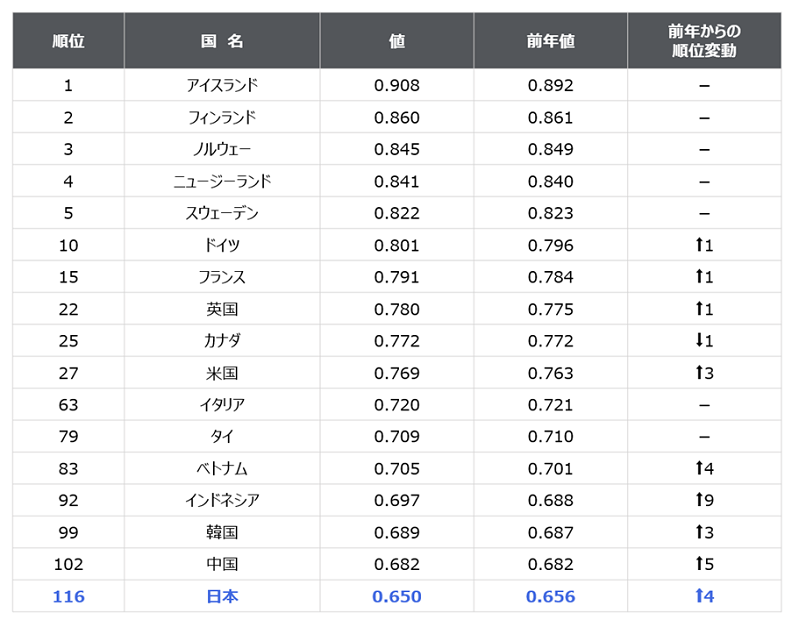Click the down arrow 1 for カナダ

click(704, 341)
